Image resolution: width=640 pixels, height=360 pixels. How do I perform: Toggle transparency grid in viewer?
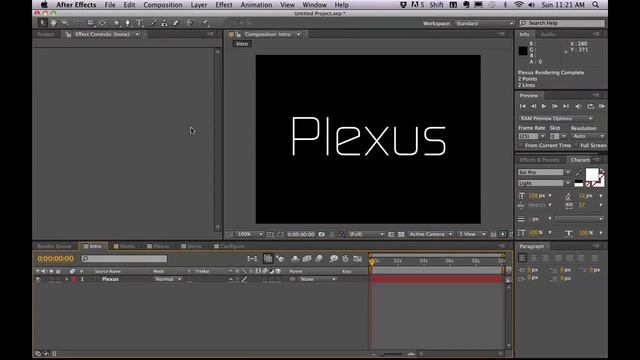(401, 234)
